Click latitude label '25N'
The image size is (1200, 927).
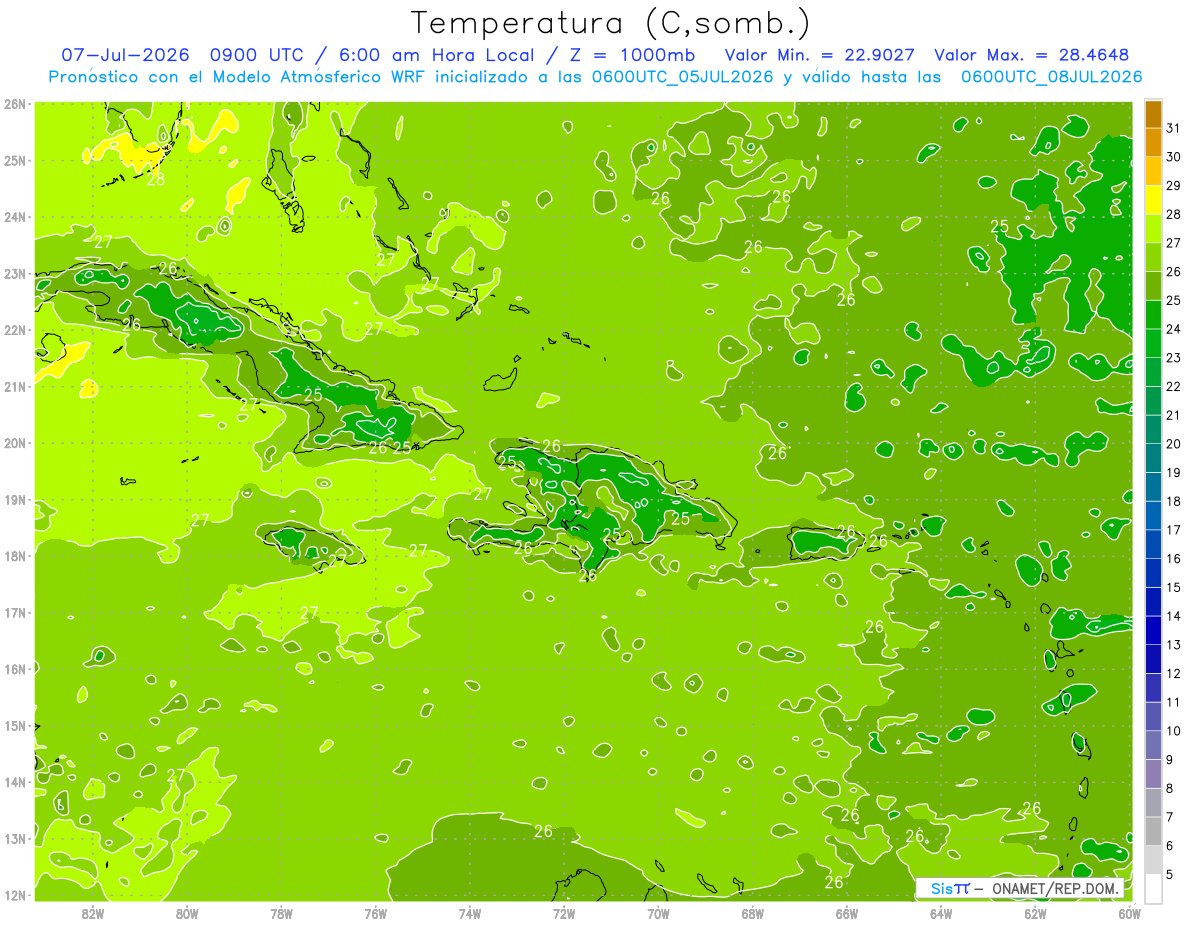coord(15,160)
